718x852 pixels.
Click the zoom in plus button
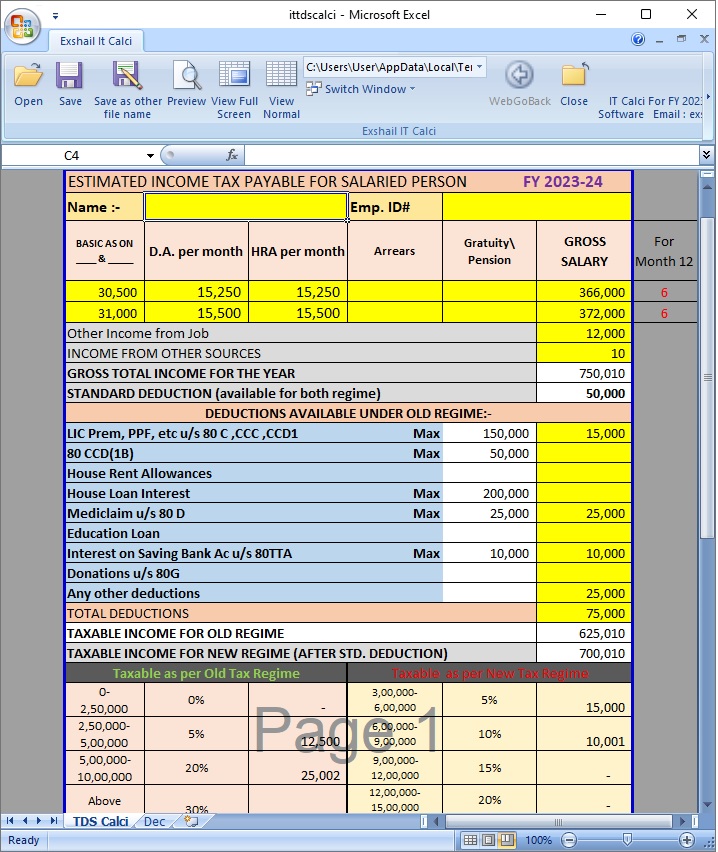pos(687,840)
